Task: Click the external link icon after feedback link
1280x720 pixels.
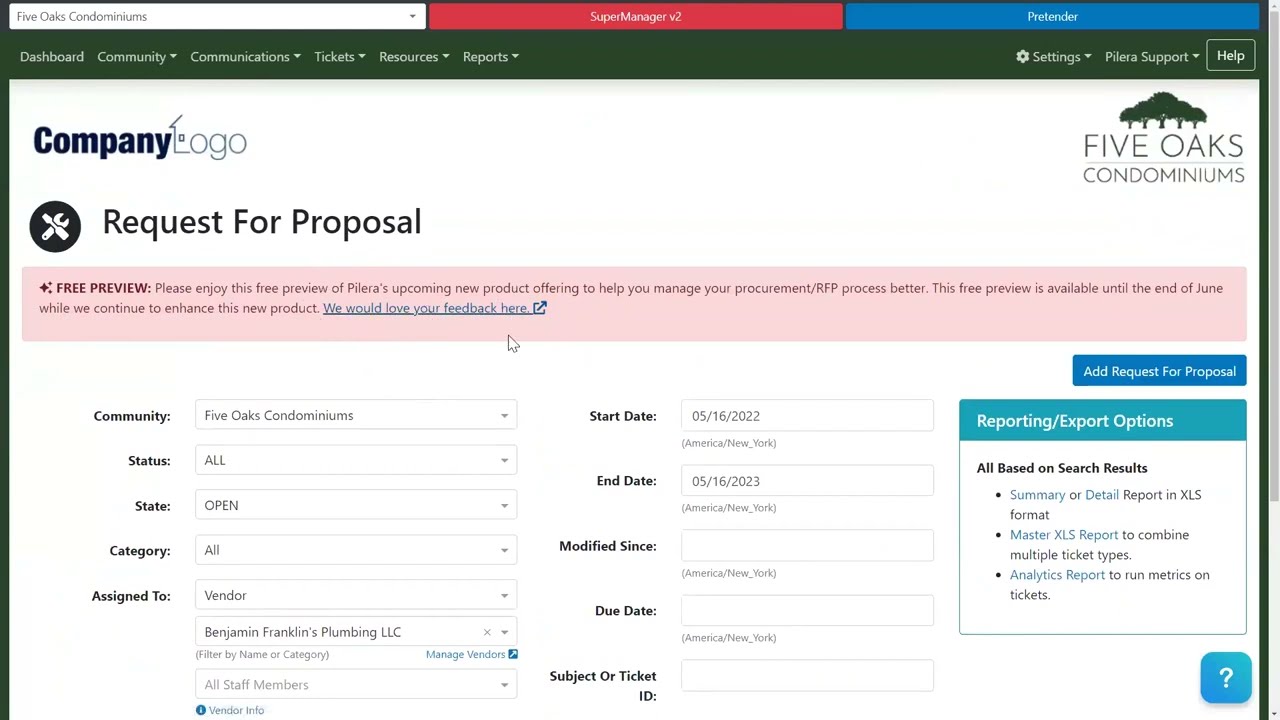Action: (x=540, y=308)
